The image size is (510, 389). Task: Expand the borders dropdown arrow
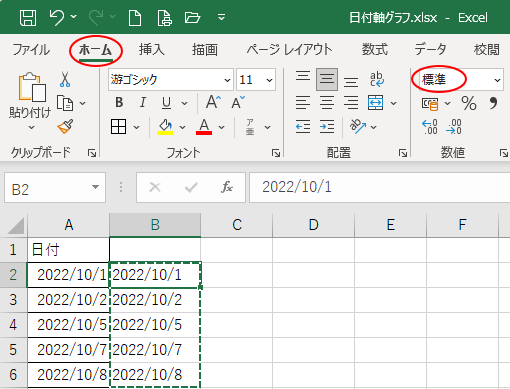point(136,127)
